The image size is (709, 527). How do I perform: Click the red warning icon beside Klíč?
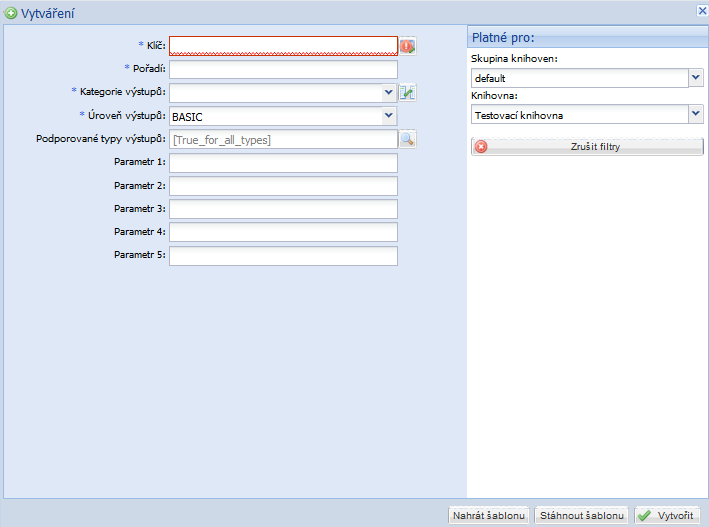[x=407, y=46]
